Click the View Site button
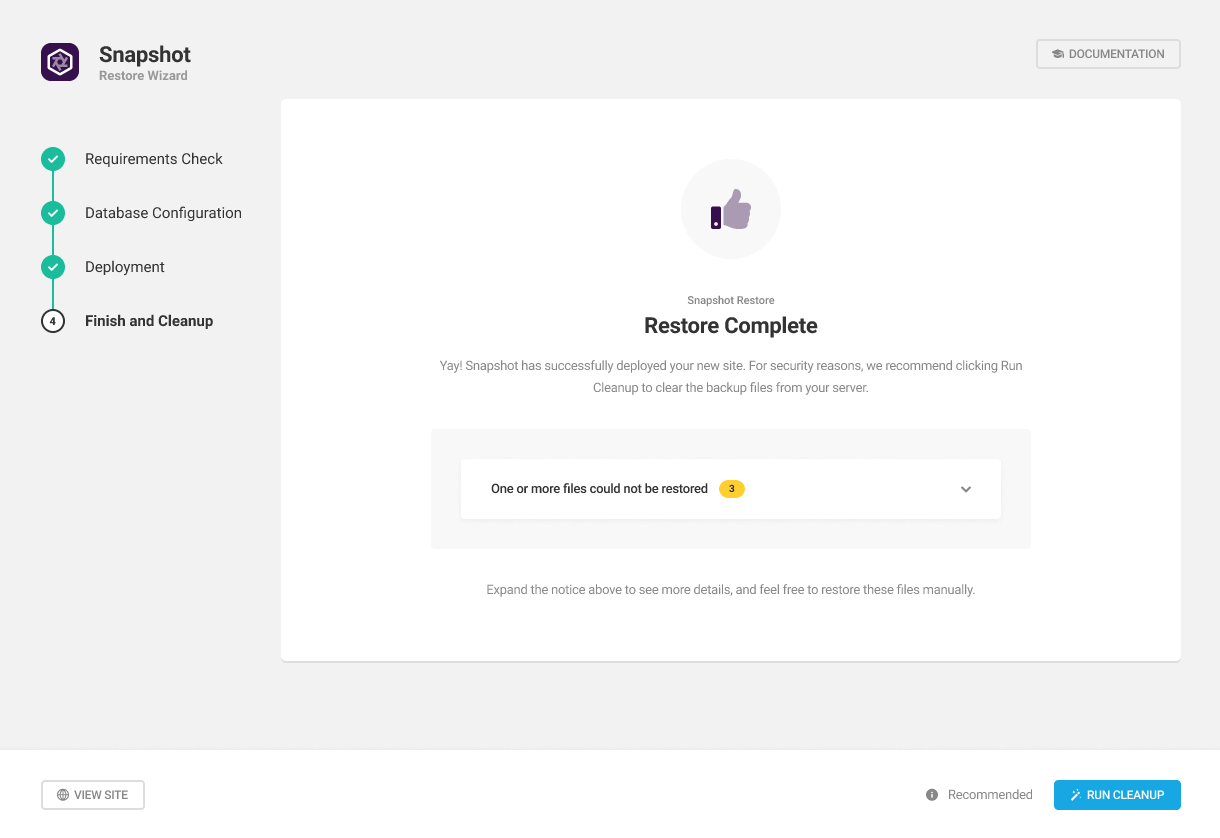This screenshot has width=1220, height=838. click(x=93, y=795)
